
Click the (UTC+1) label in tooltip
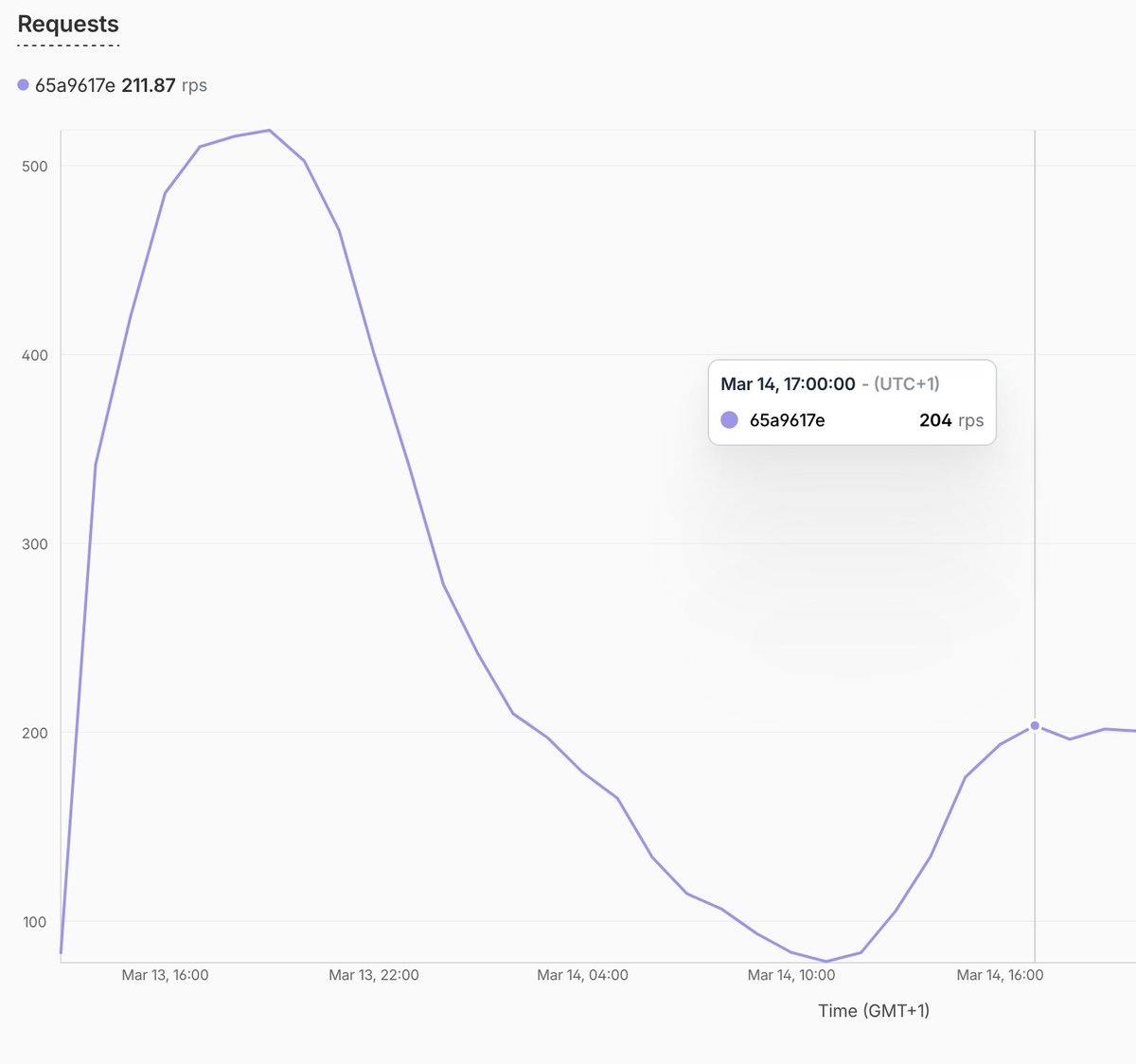[907, 384]
